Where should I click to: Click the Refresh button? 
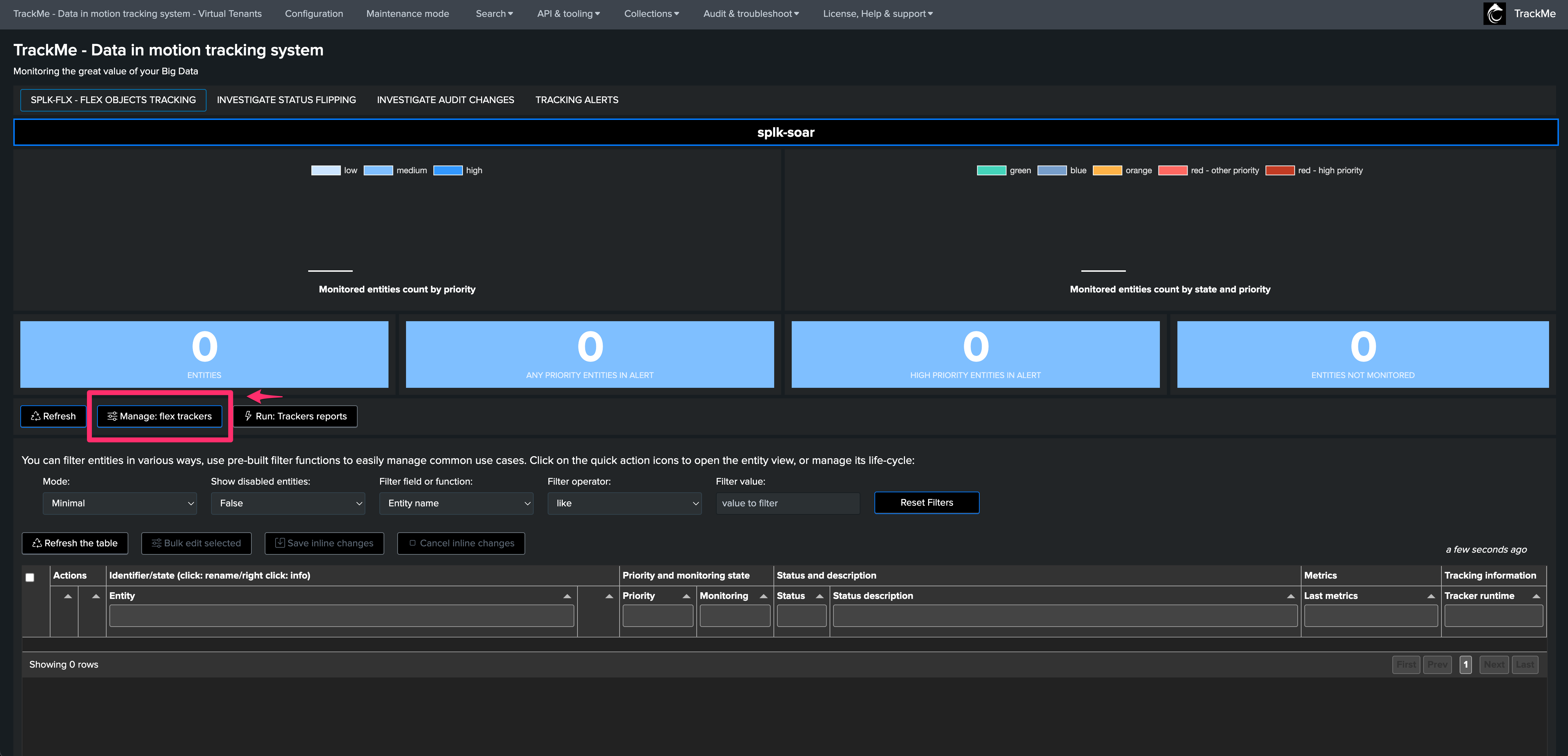click(x=54, y=416)
